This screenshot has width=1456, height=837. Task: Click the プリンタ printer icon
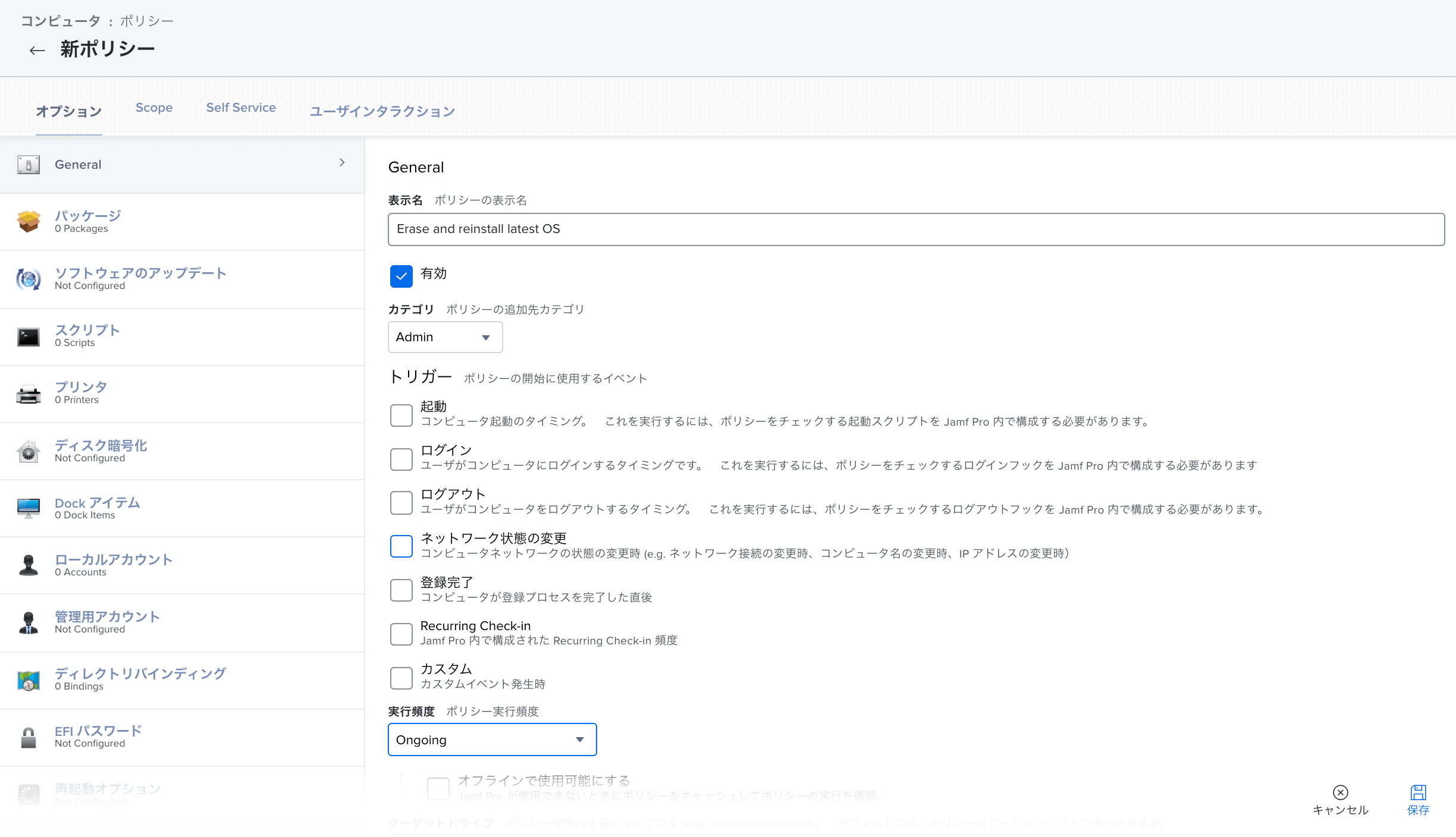click(x=29, y=394)
